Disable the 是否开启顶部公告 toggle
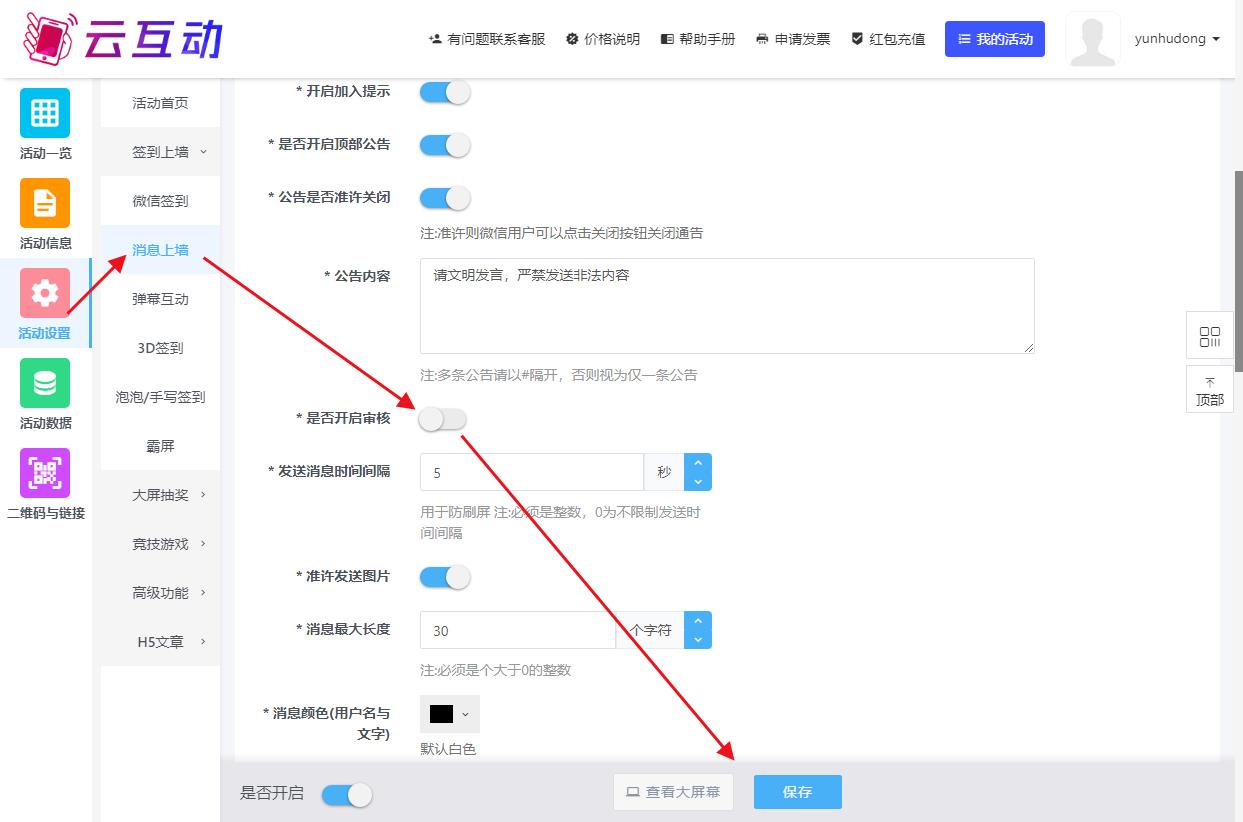The height and width of the screenshot is (822, 1243). pos(445,145)
